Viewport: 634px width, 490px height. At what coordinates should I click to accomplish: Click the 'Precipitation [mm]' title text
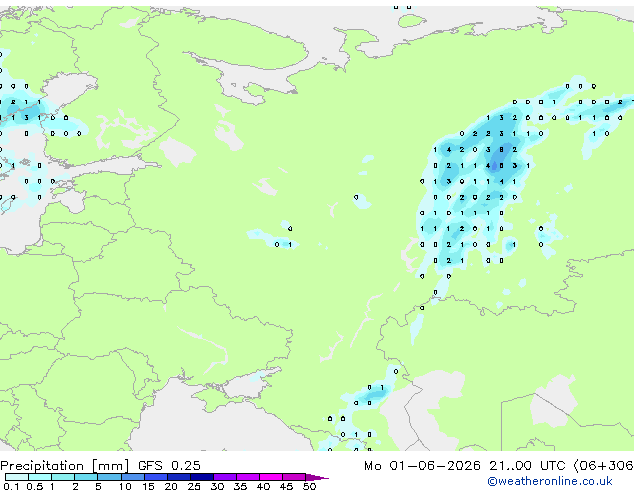coord(65,466)
